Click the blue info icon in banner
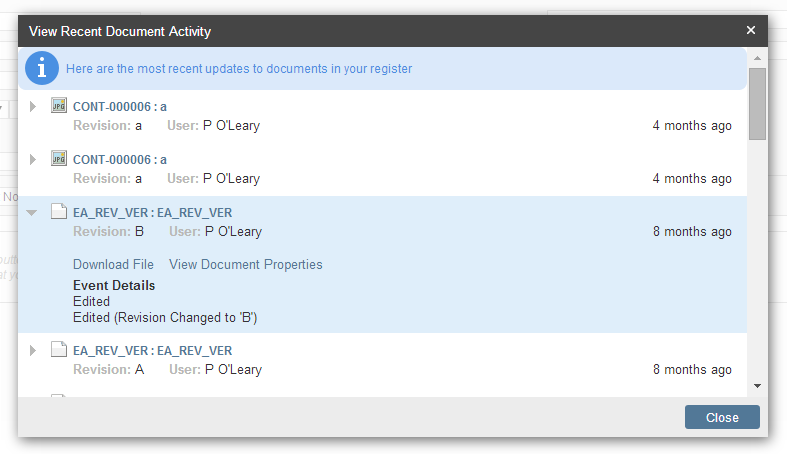The width and height of the screenshot is (787, 454). tap(41, 68)
